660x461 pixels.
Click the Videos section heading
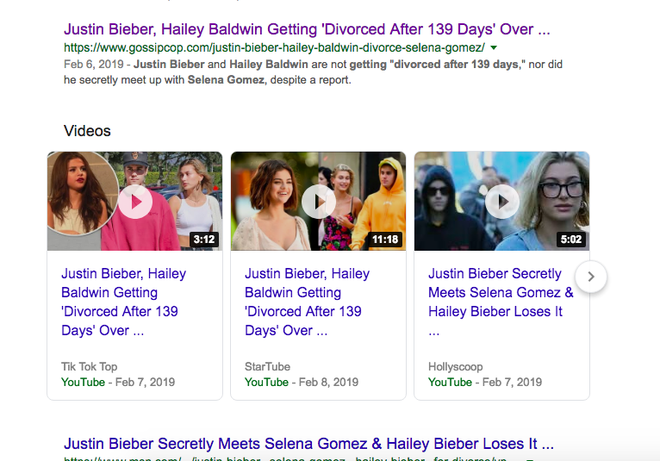(87, 131)
